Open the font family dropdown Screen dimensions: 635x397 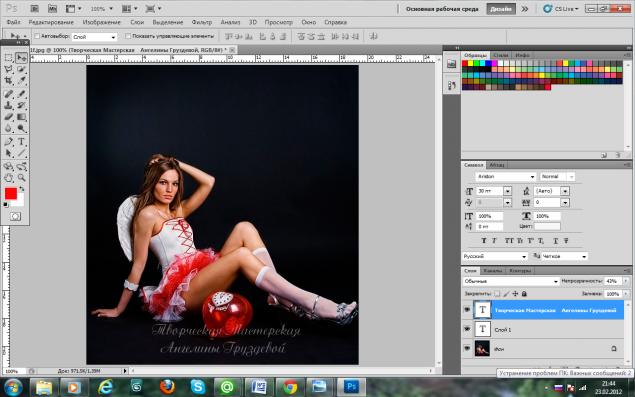coord(505,177)
